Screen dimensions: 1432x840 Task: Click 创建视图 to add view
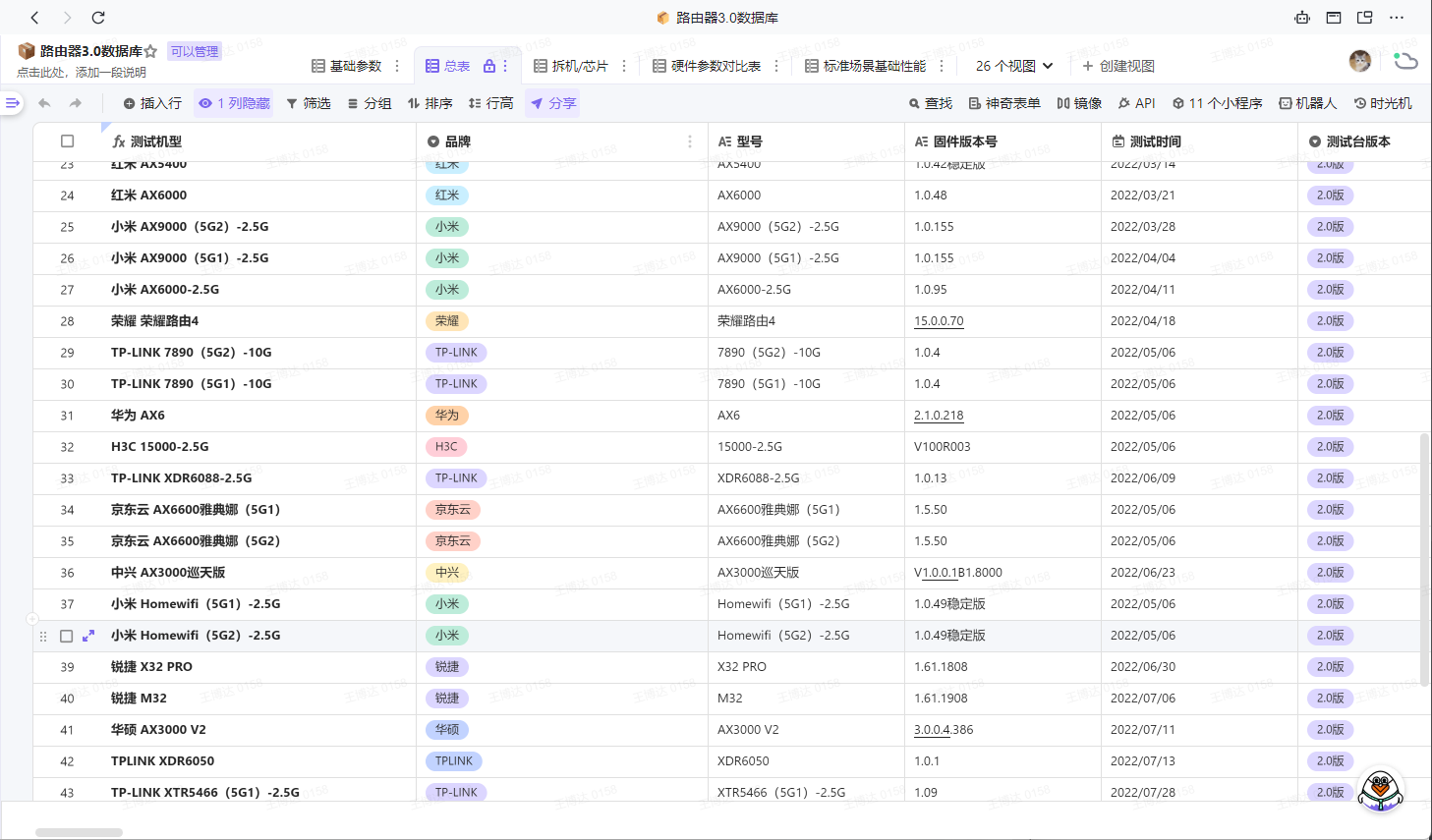tap(1117, 66)
